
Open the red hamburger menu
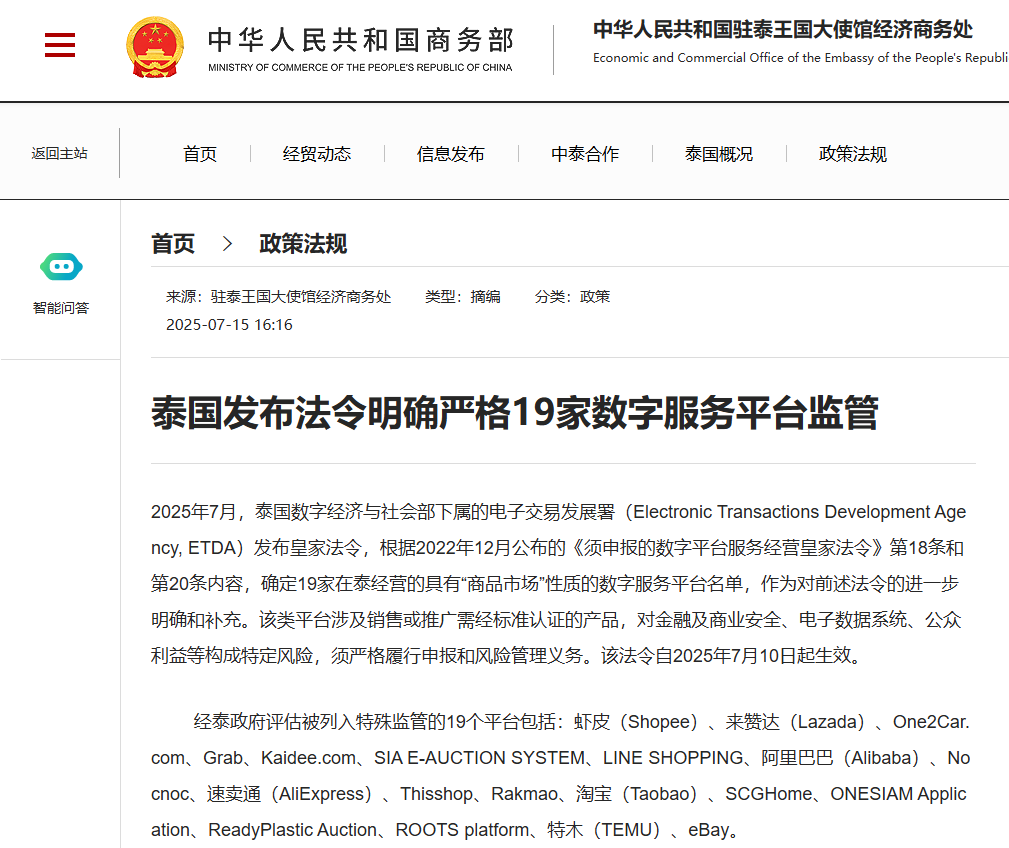(x=60, y=45)
